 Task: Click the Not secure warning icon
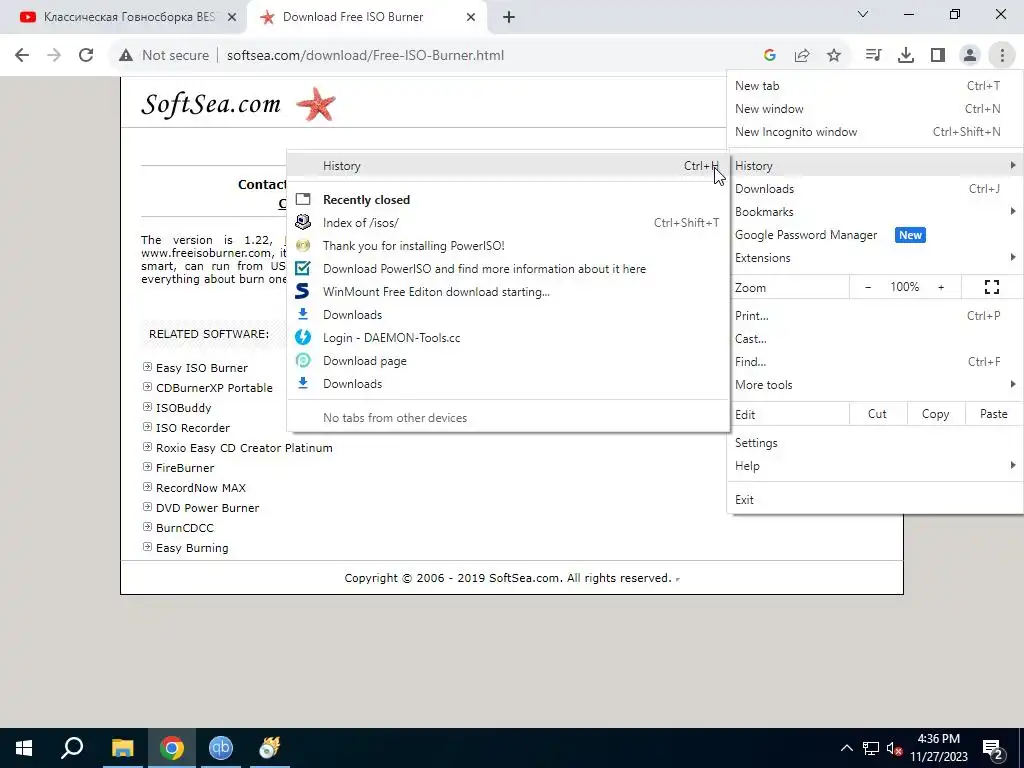coord(126,56)
